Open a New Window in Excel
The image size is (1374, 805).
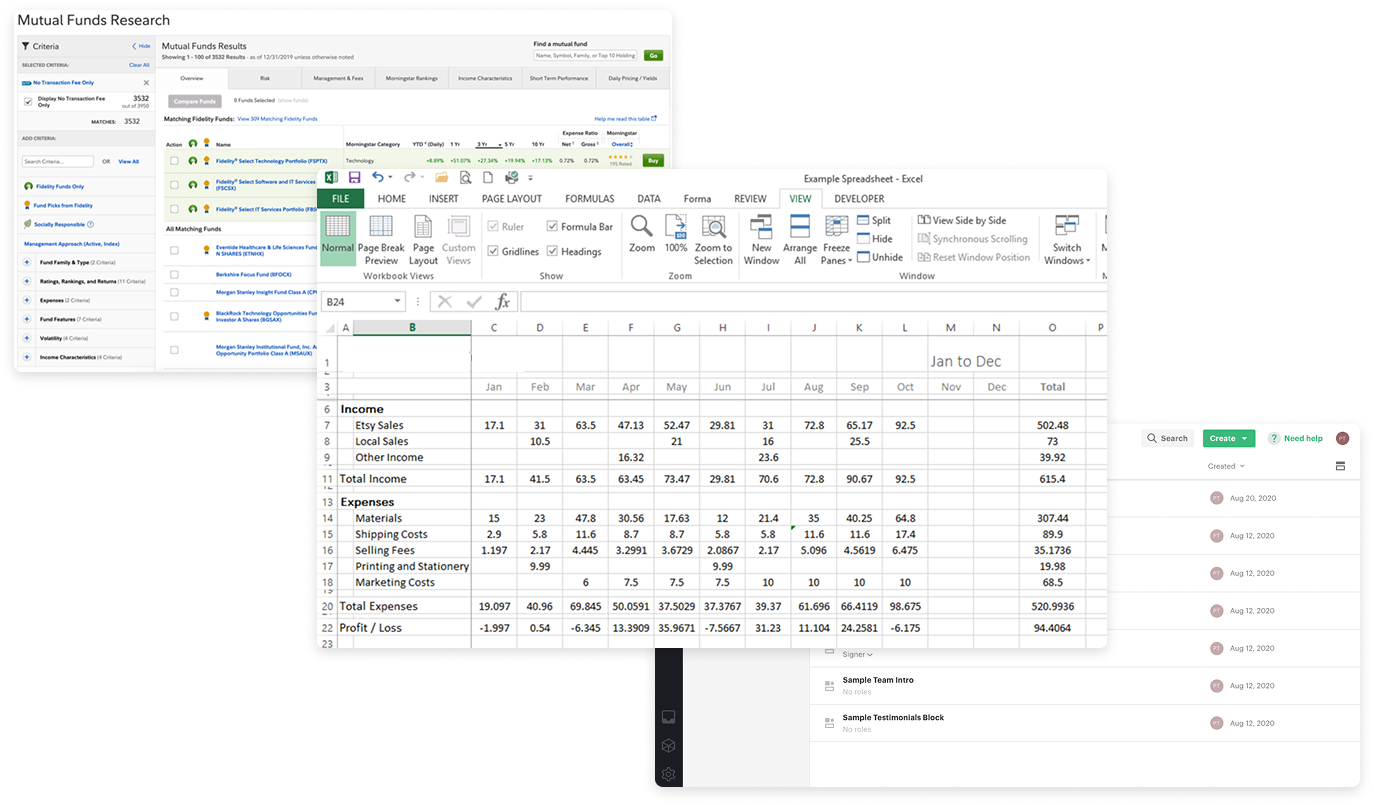click(x=761, y=238)
